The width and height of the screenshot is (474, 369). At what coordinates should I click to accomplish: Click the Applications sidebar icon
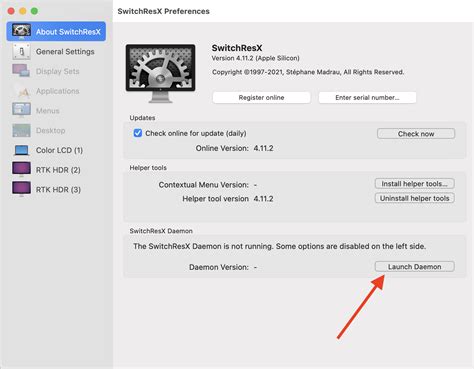pos(21,91)
